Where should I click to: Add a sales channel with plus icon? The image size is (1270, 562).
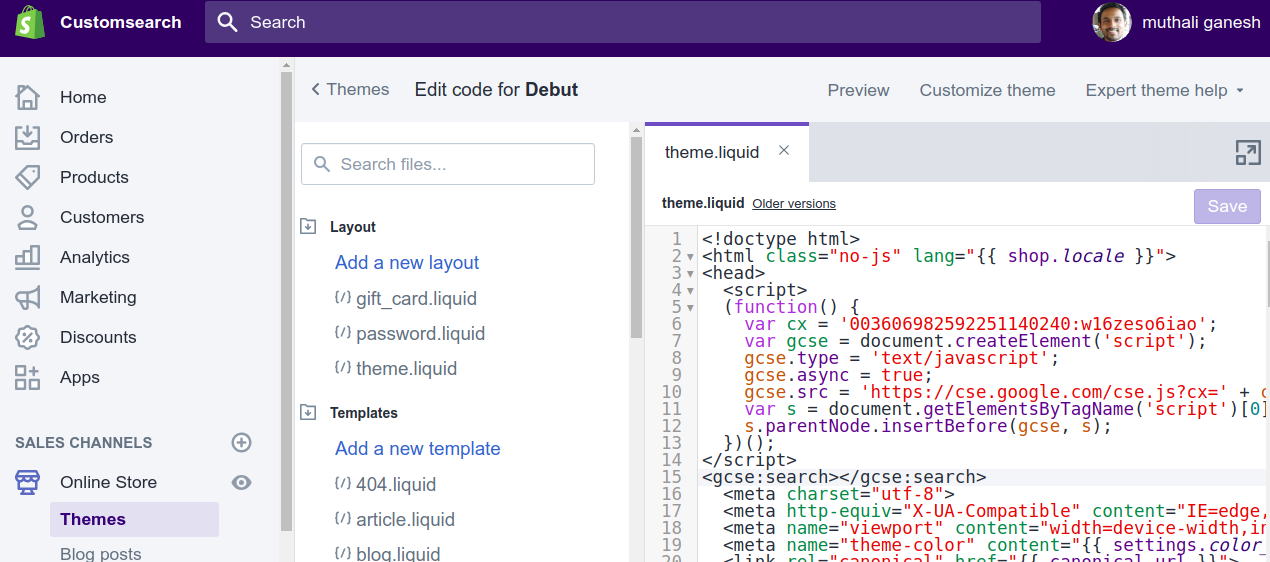241,442
